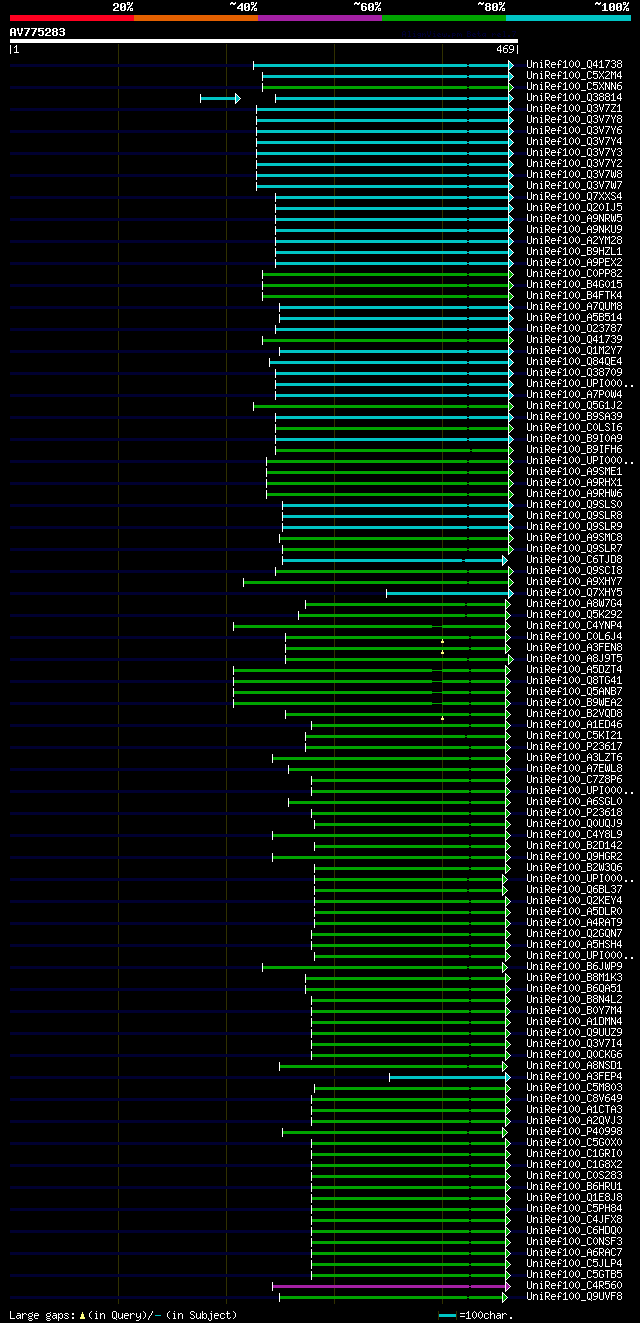The height and width of the screenshot is (1323, 640).
Task: Open hit UniRef100_P40998
Action: [574, 1131]
